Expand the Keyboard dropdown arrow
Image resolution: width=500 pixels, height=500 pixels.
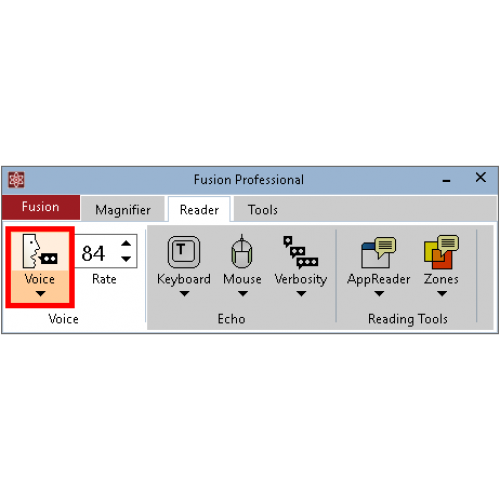184,294
